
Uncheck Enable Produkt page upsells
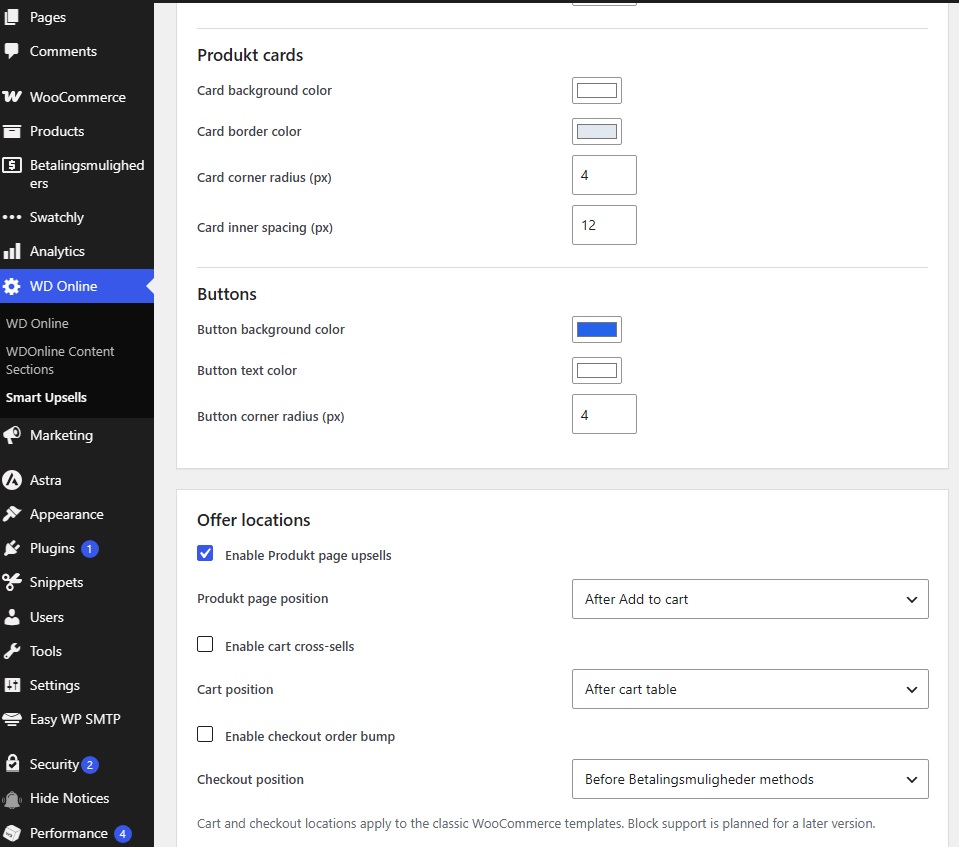(205, 553)
